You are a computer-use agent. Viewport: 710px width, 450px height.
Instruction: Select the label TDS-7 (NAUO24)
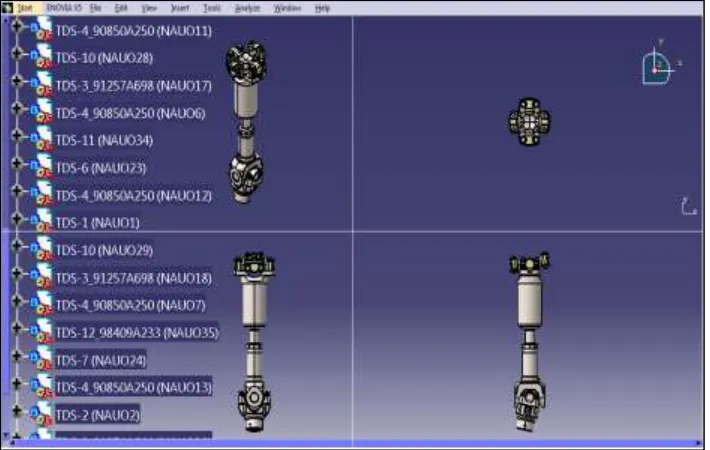click(x=101, y=361)
